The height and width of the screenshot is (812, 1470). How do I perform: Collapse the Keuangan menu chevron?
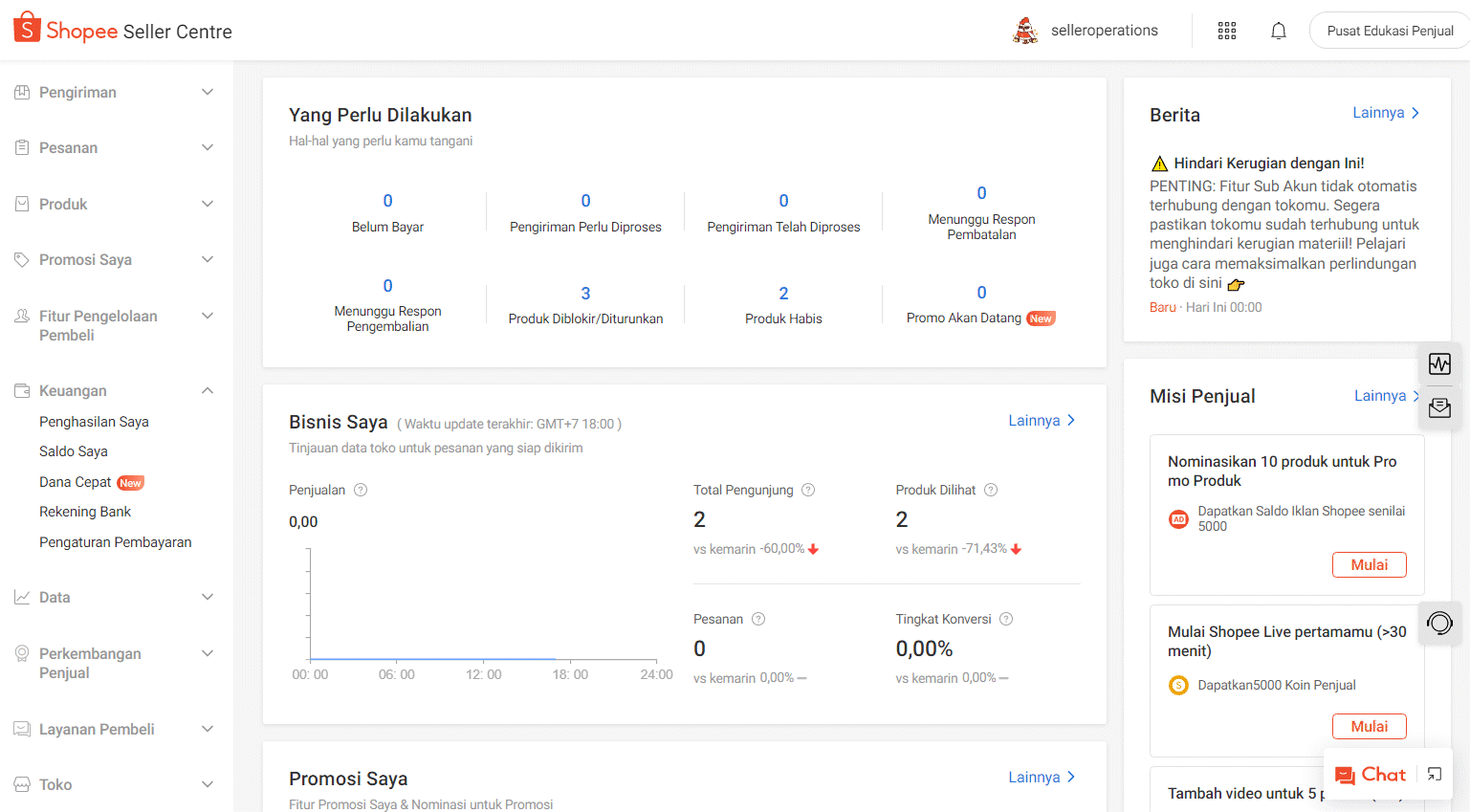tap(208, 390)
